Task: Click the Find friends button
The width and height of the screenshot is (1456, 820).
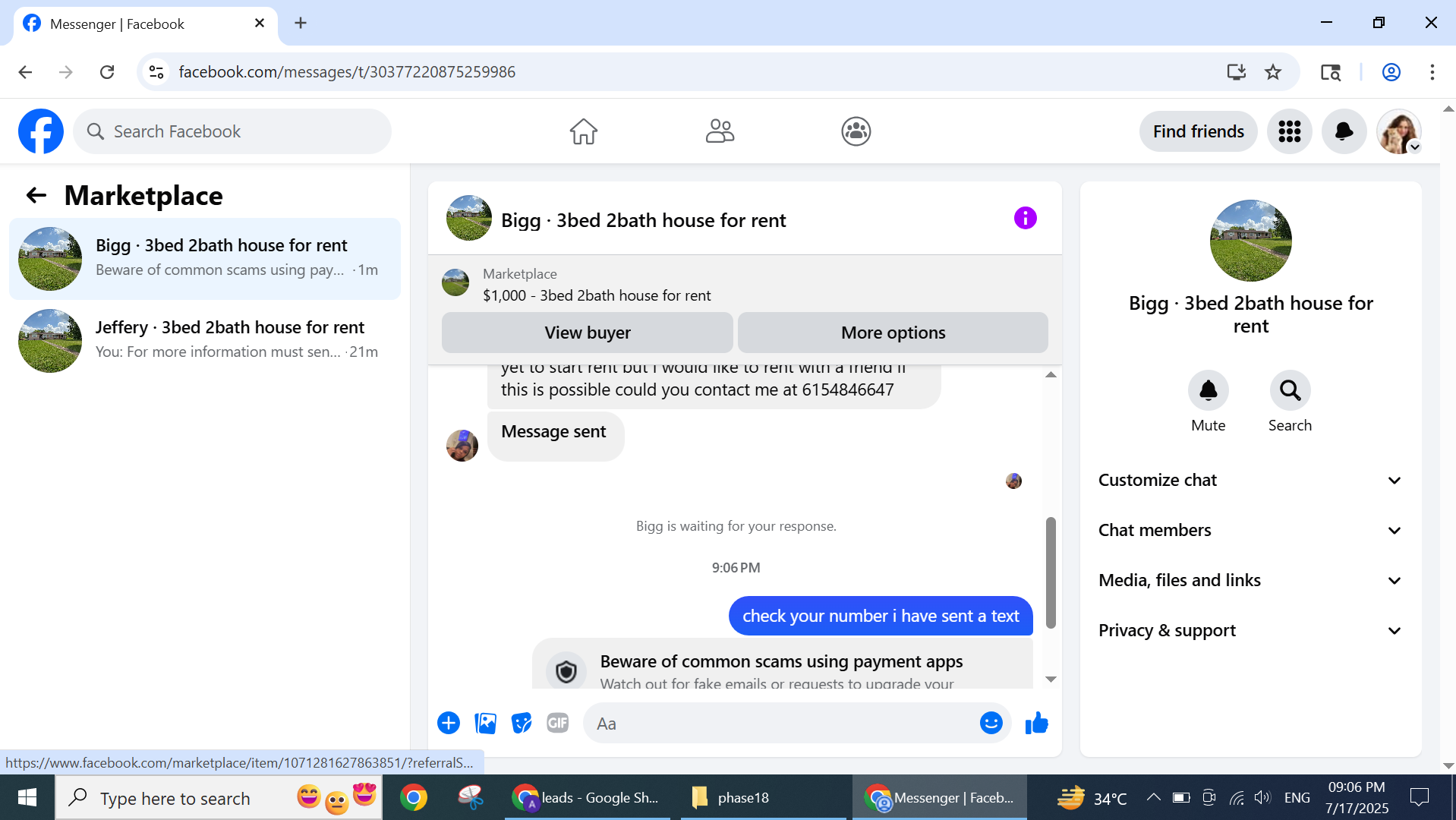Action: 1199,131
